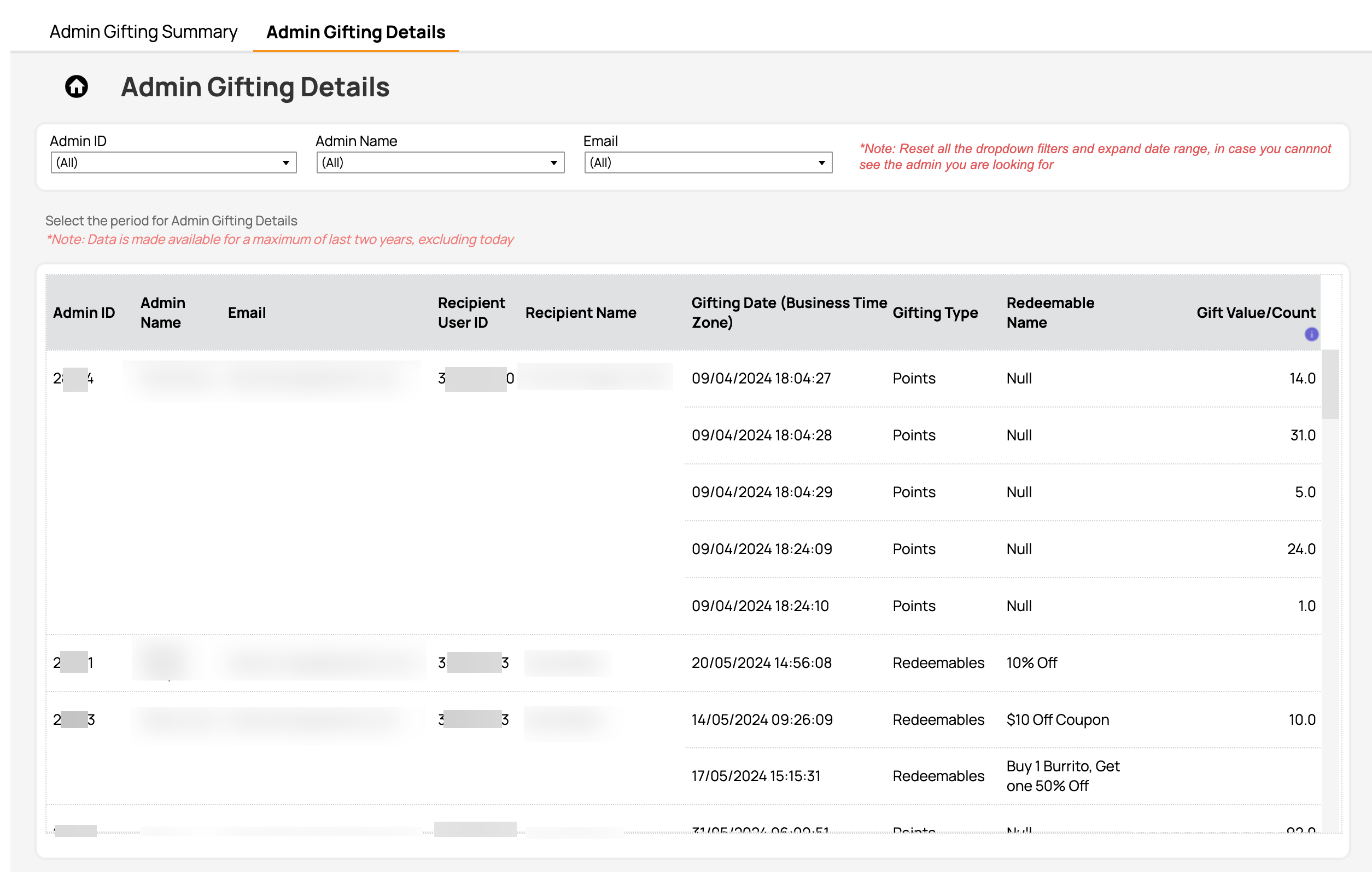
Task: Click the Email column header in table
Action: pos(247,312)
